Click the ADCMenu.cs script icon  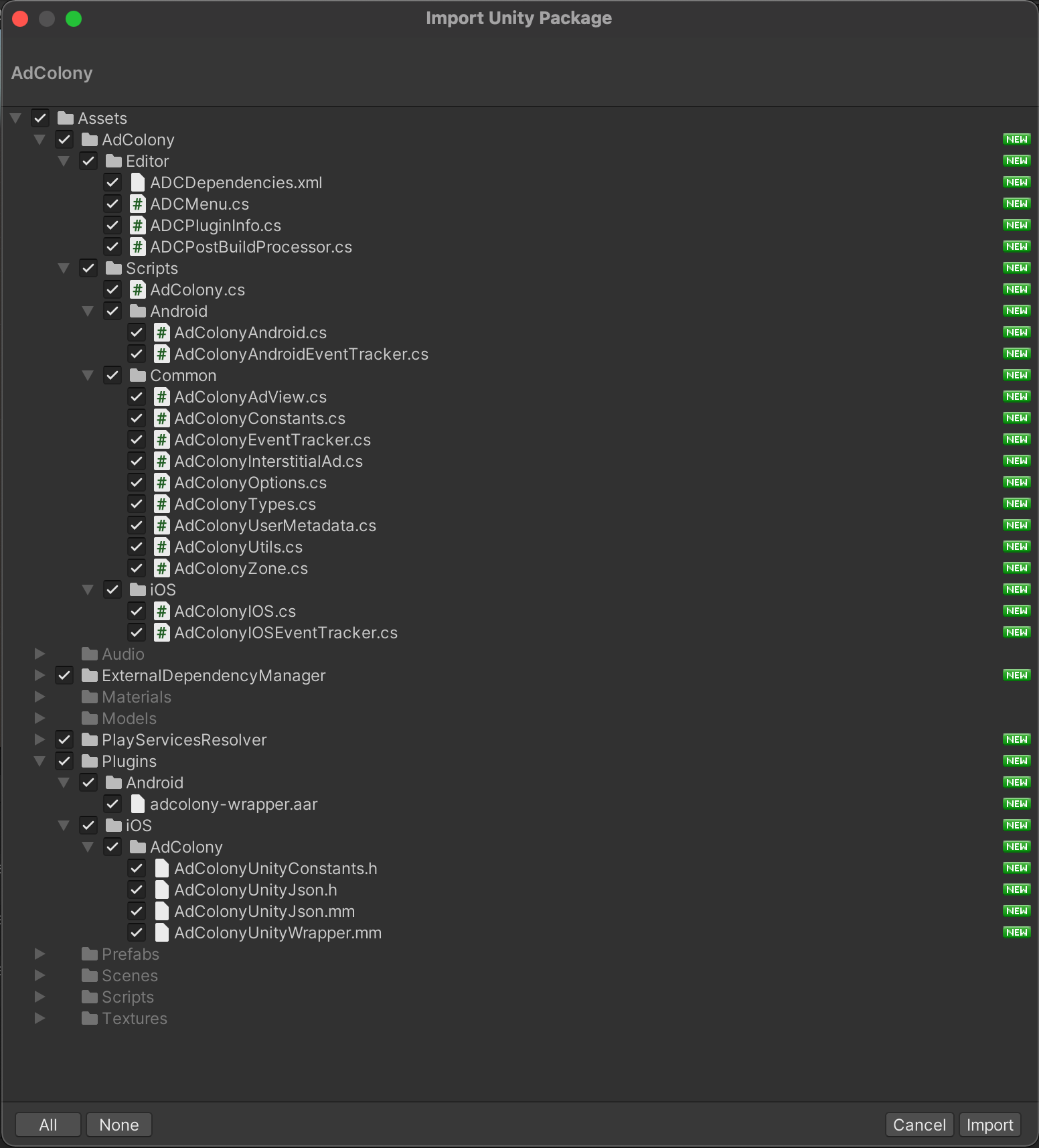tap(138, 204)
